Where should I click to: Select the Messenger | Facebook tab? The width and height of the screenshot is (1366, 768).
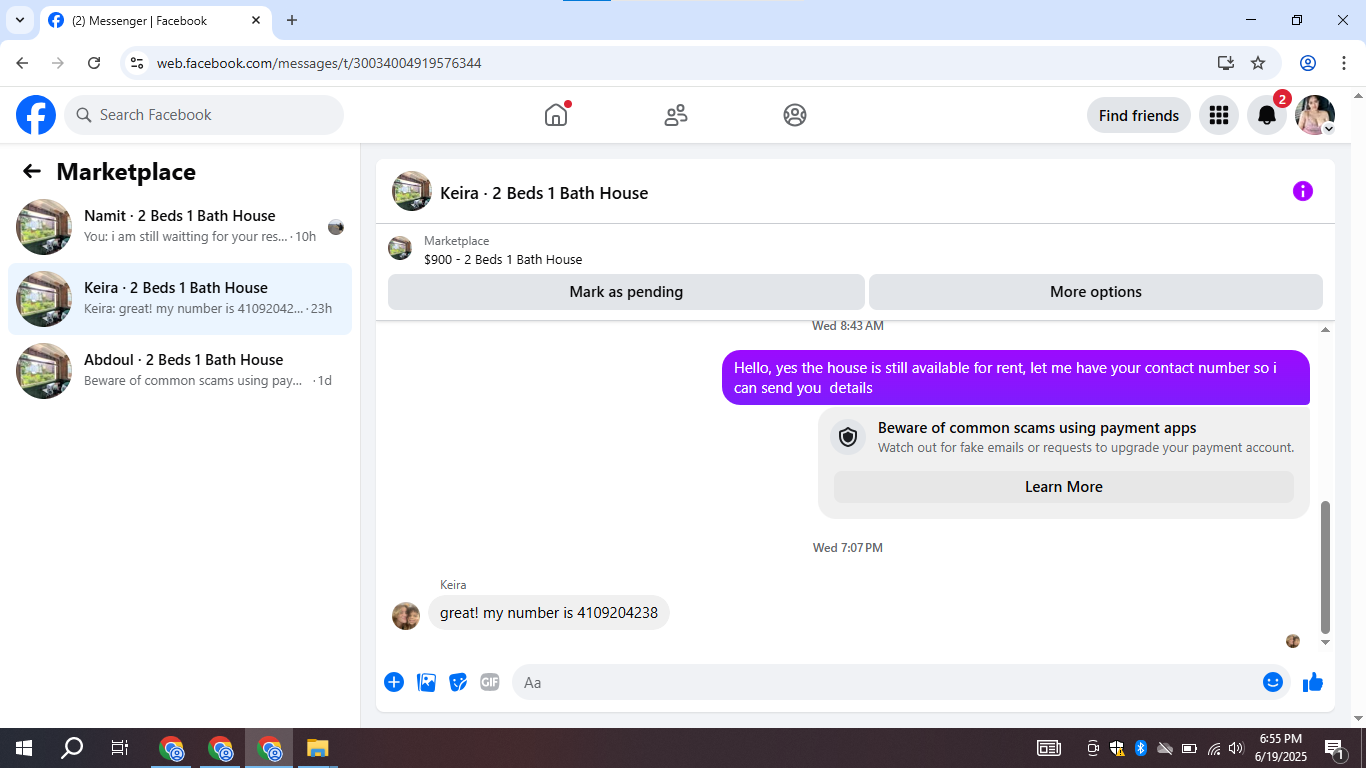[x=156, y=20]
